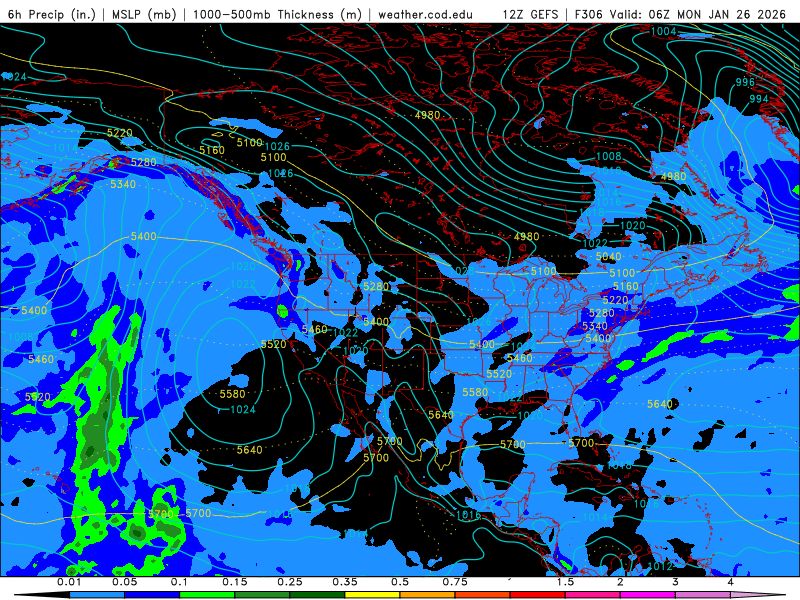Viewport: 800px width, 600px height.
Task: Click the '1012' pressure contour label
Action: (660, 566)
